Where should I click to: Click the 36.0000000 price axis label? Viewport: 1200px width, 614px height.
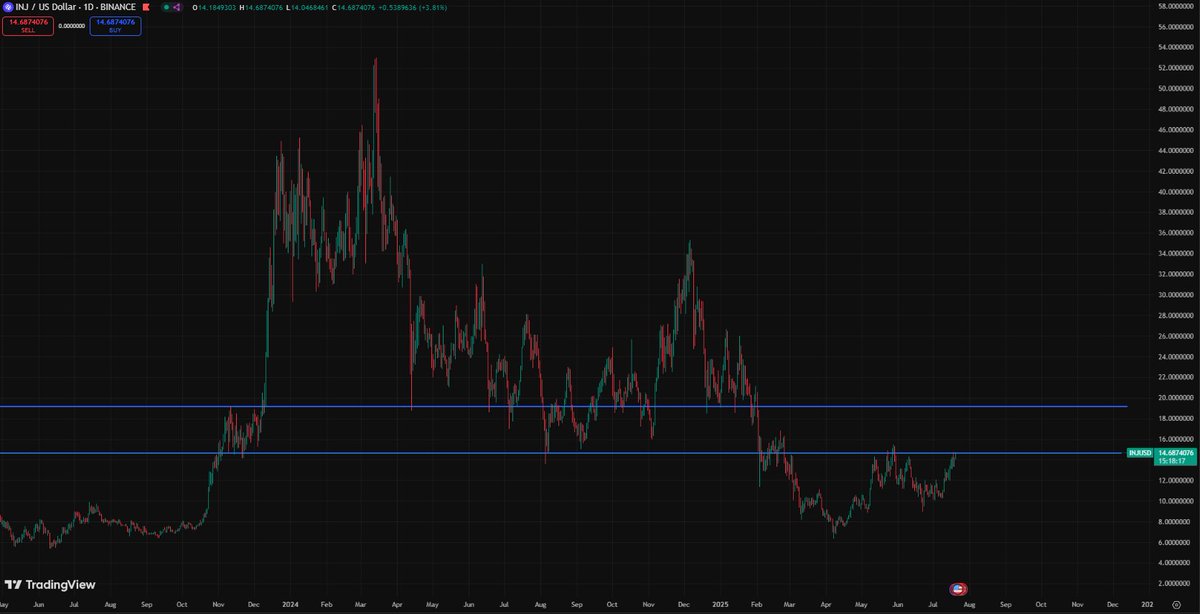(x=1177, y=233)
